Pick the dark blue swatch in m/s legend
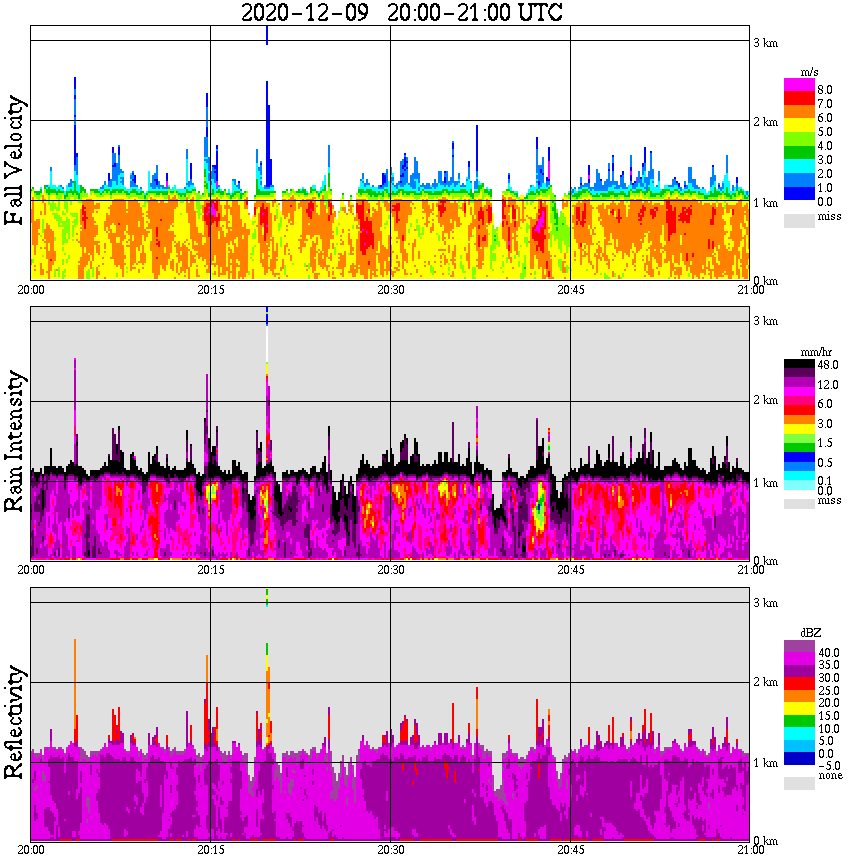 [799, 194]
